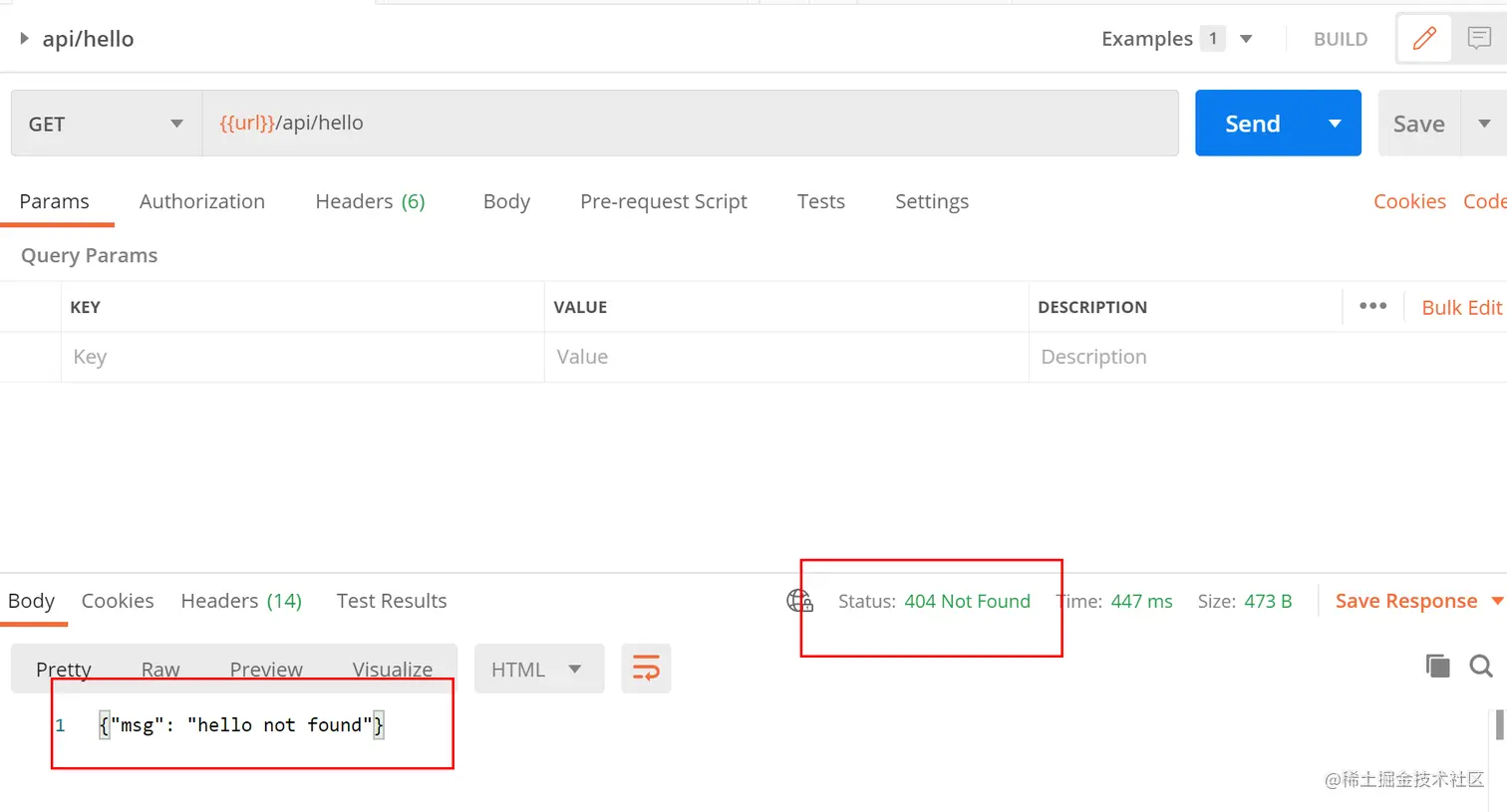This screenshot has height=812, width=1507.
Task: Switch to the Params tab
Action: 55,201
